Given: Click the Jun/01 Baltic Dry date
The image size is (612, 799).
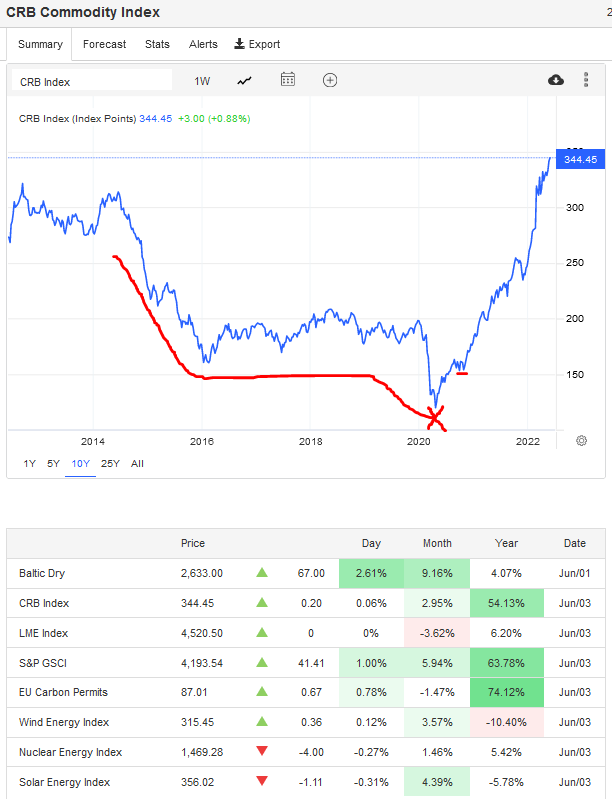Looking at the screenshot, I should (574, 573).
